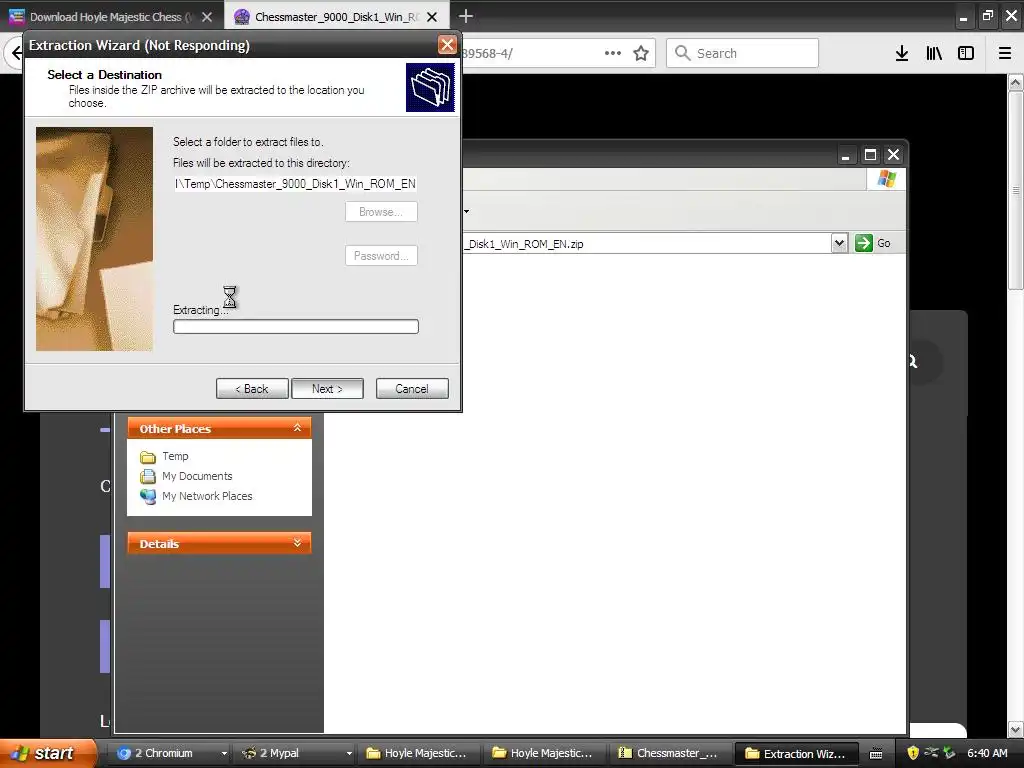1024x768 pixels.
Task: Click the My Network Places icon
Action: coord(148,496)
